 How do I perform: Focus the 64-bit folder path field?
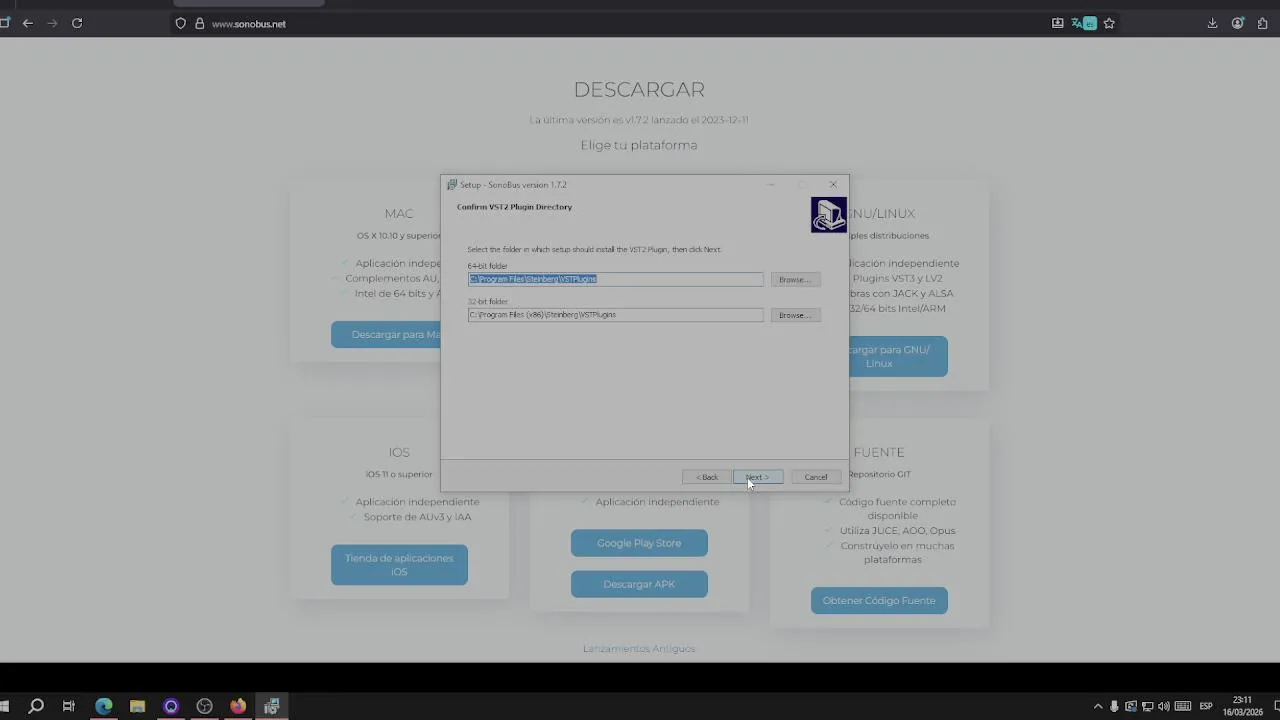tap(615, 279)
